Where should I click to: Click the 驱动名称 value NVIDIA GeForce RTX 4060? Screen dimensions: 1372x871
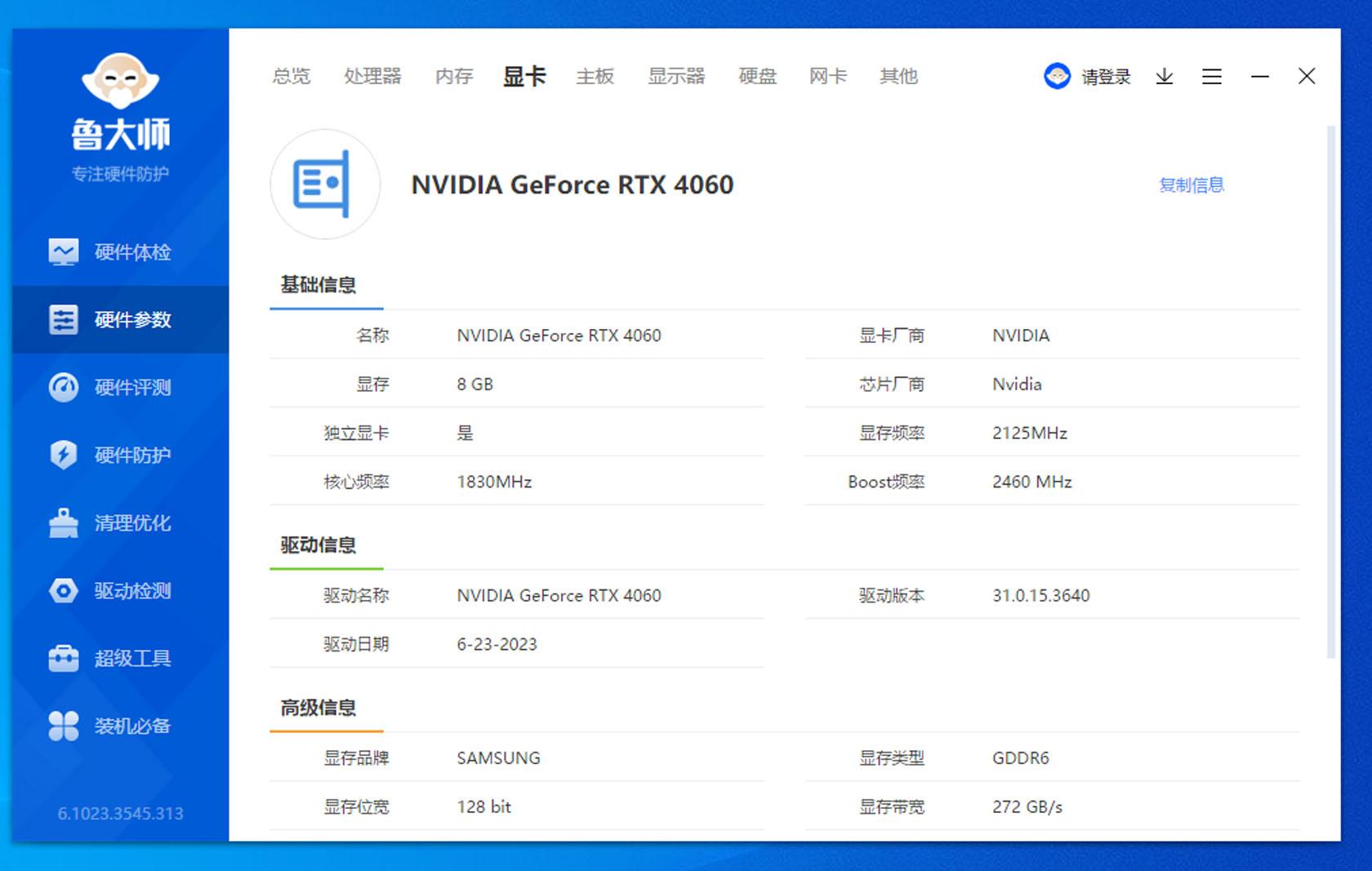(559, 596)
